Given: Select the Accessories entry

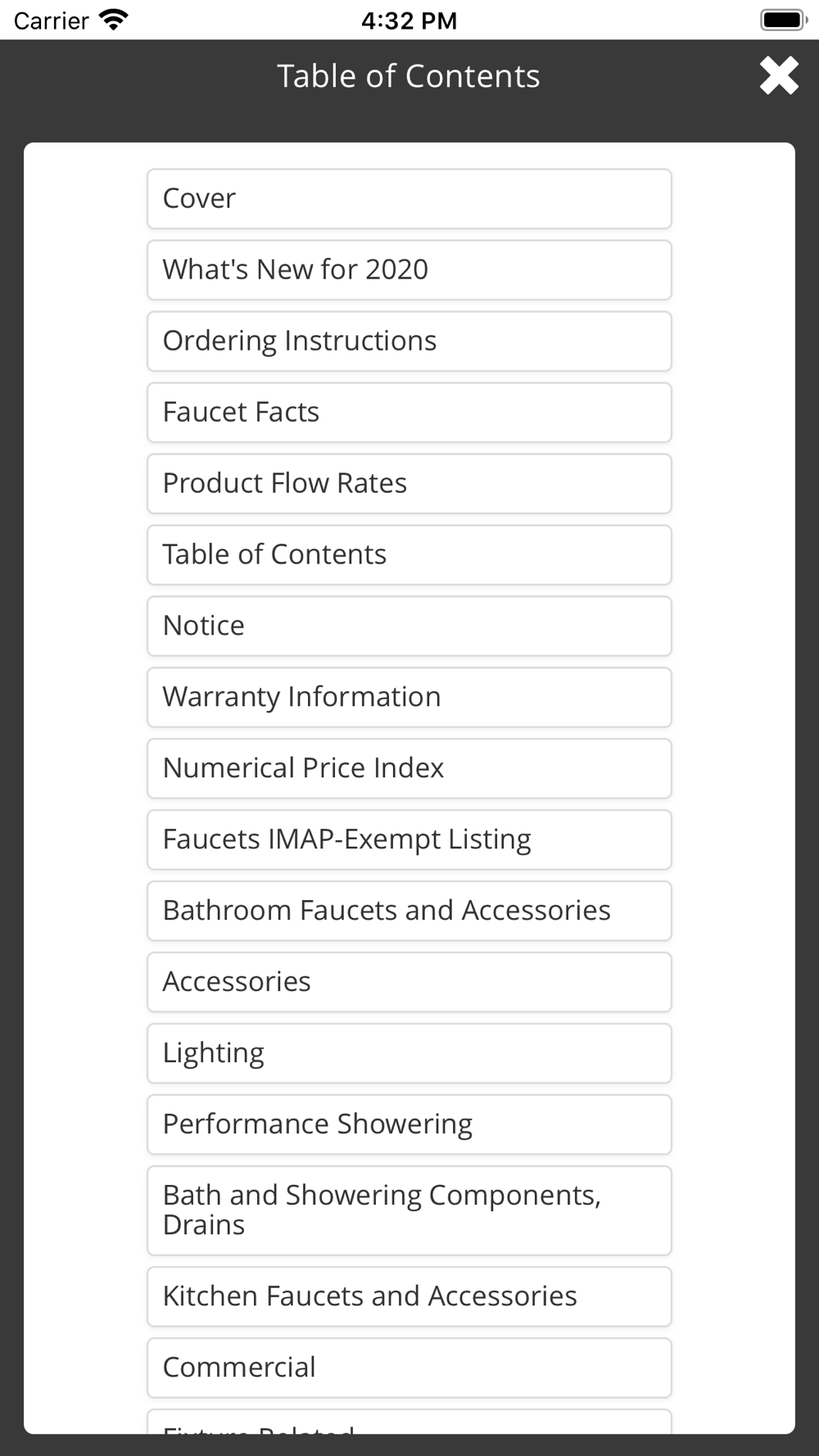Looking at the screenshot, I should [409, 983].
